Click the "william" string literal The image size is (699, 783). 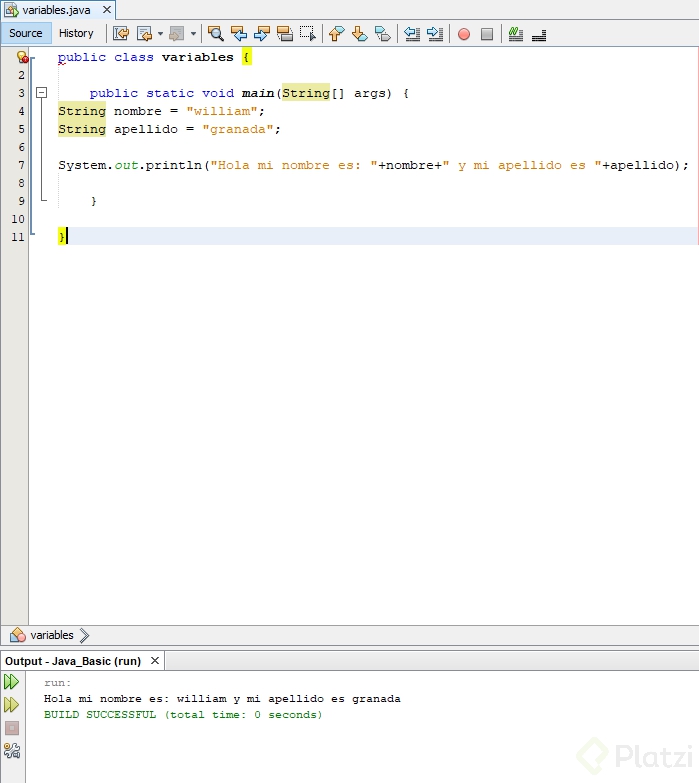[x=222, y=111]
